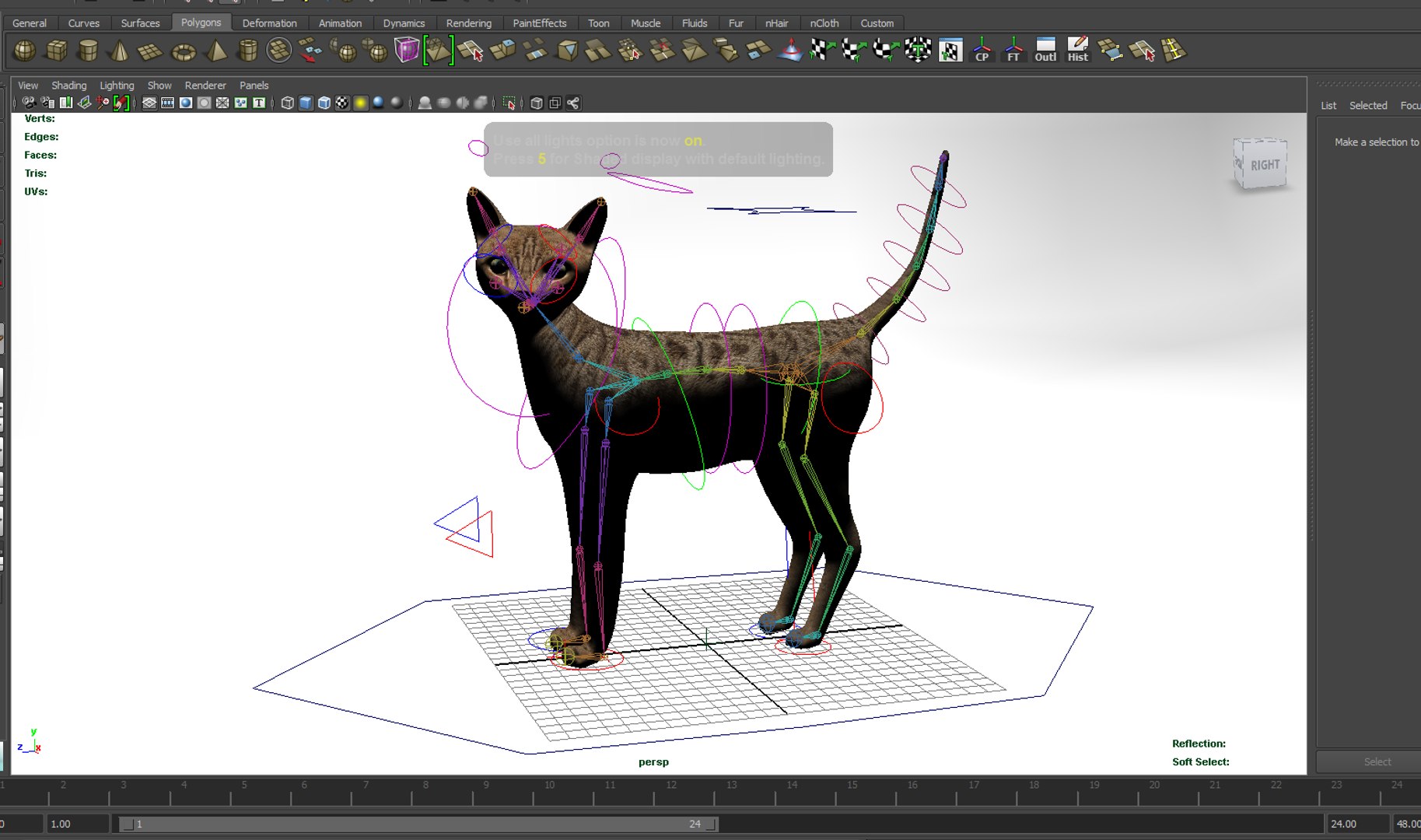The height and width of the screenshot is (840, 1421).
Task: Open the Shading panel menu
Action: [x=69, y=86]
